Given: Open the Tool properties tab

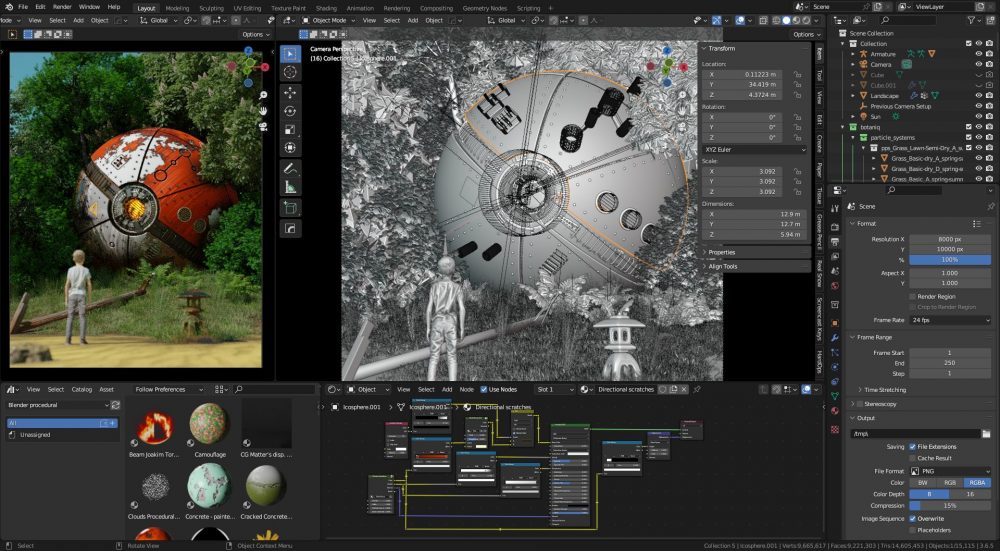Looking at the screenshot, I should 835,209.
